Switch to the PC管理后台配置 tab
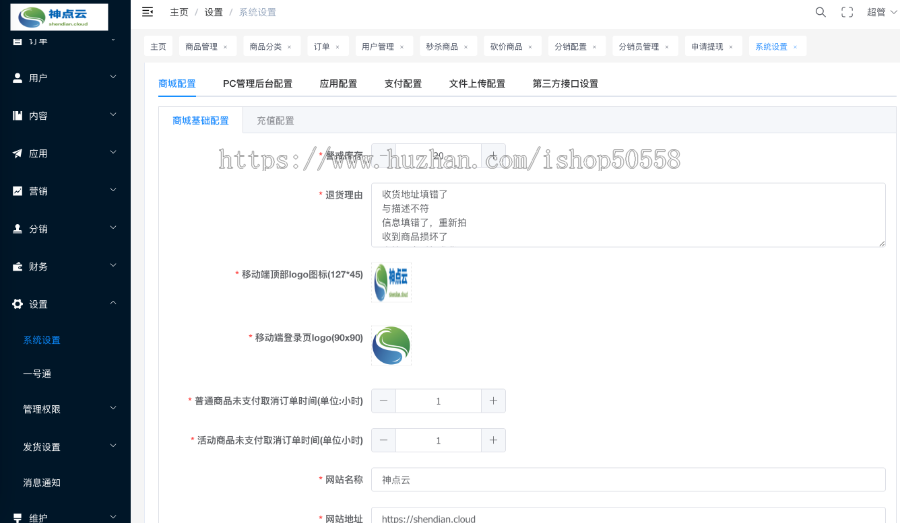This screenshot has width=900, height=523. (258, 84)
